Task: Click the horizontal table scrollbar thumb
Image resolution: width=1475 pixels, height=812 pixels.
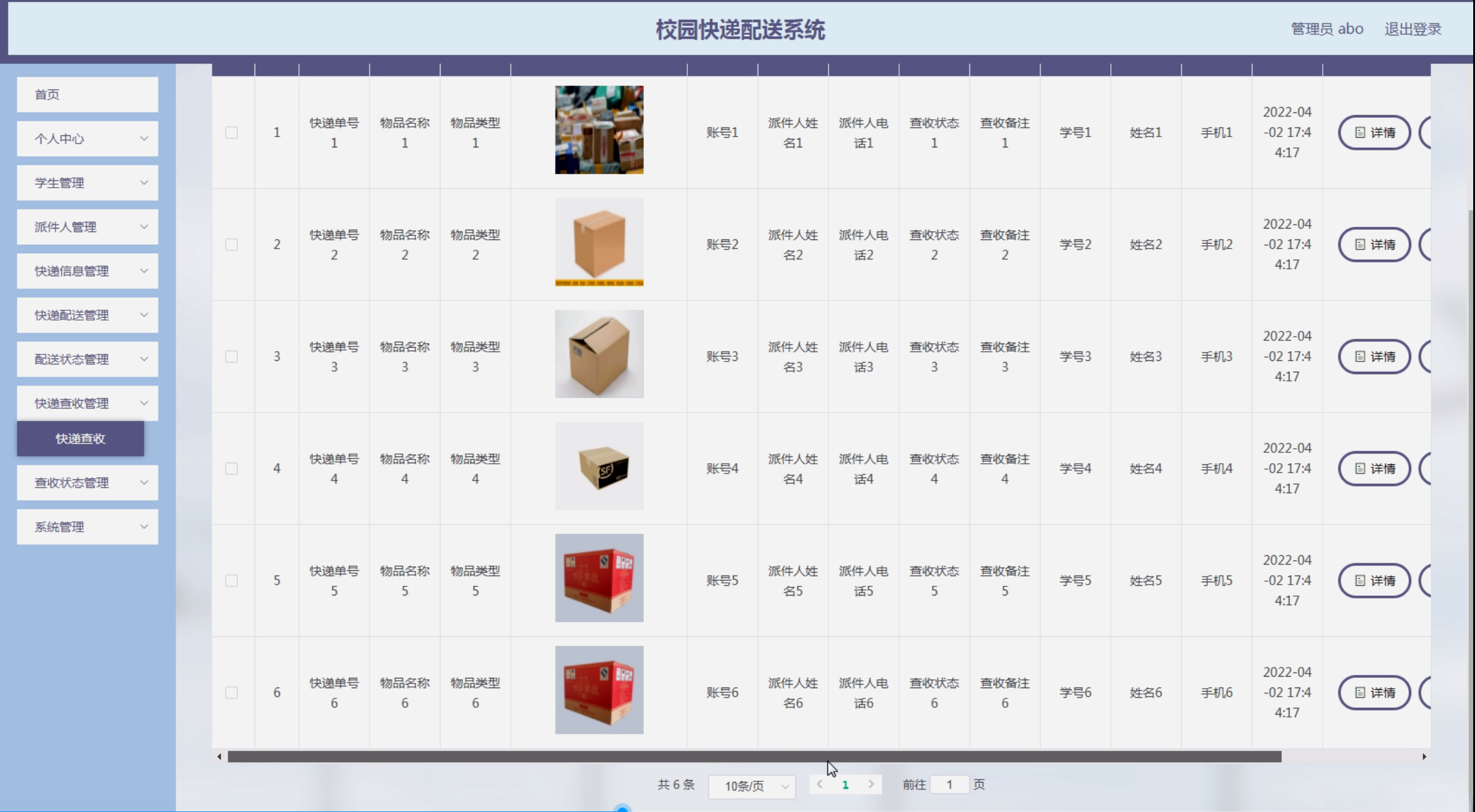Action: (x=754, y=757)
